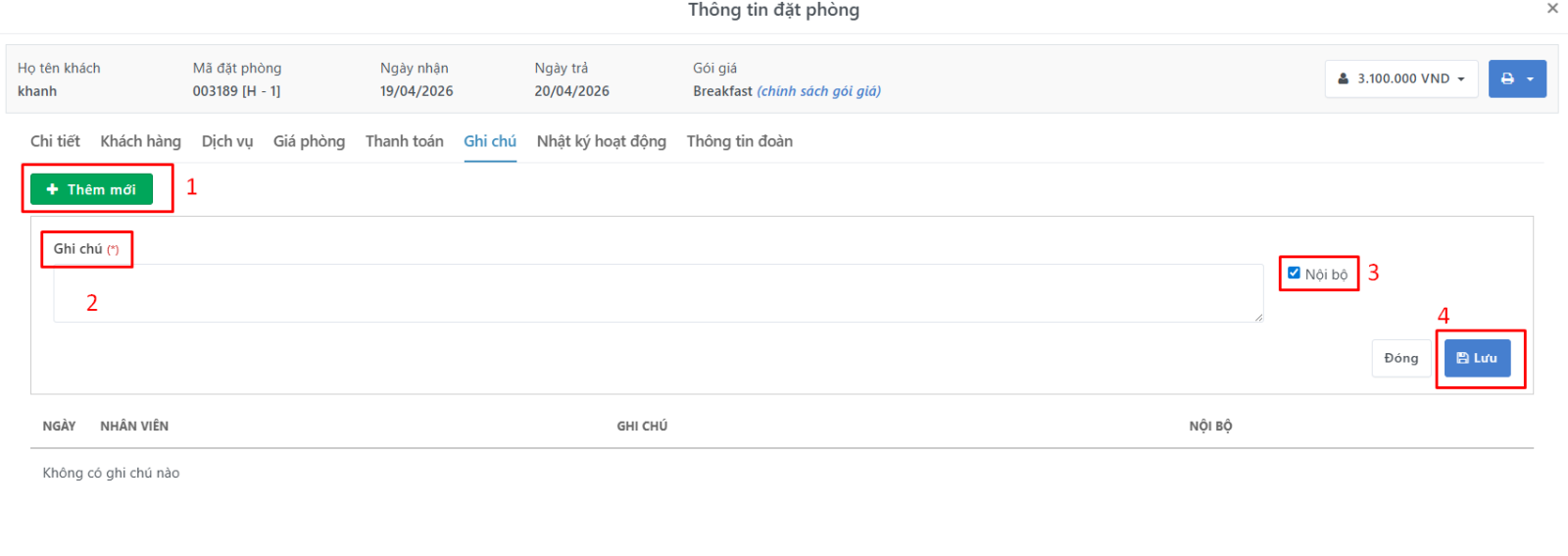Focus the Ghi chú text area
The height and width of the screenshot is (556, 1568).
658,293
